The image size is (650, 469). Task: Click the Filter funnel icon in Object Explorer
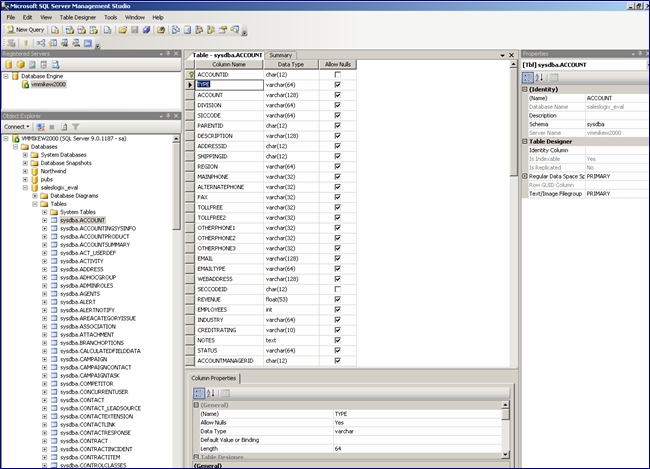tap(75, 127)
